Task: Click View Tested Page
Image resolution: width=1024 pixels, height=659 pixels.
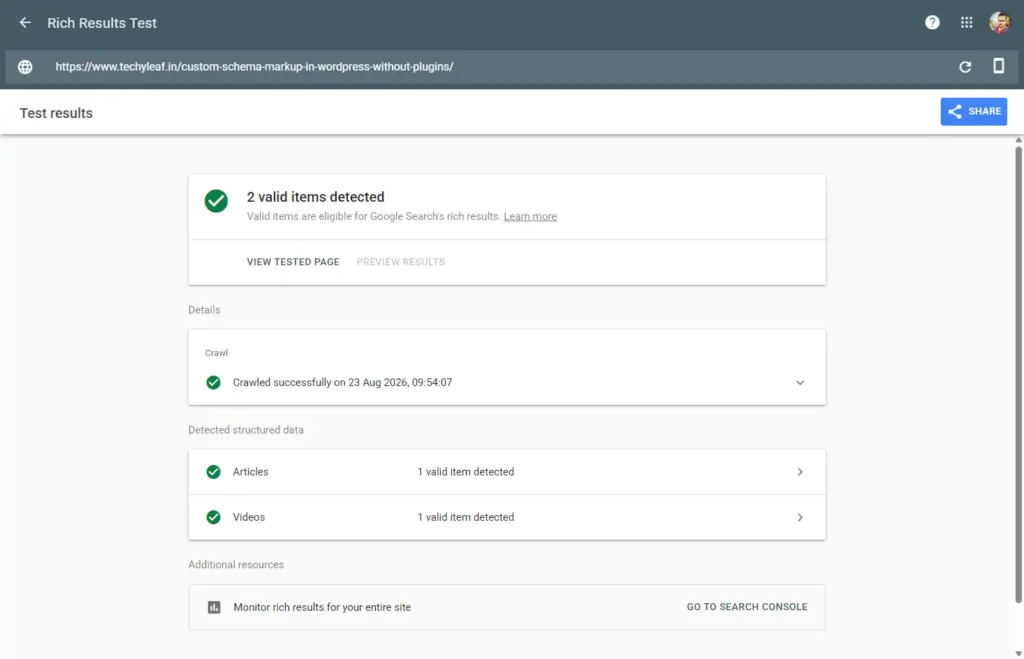Action: coord(293,262)
